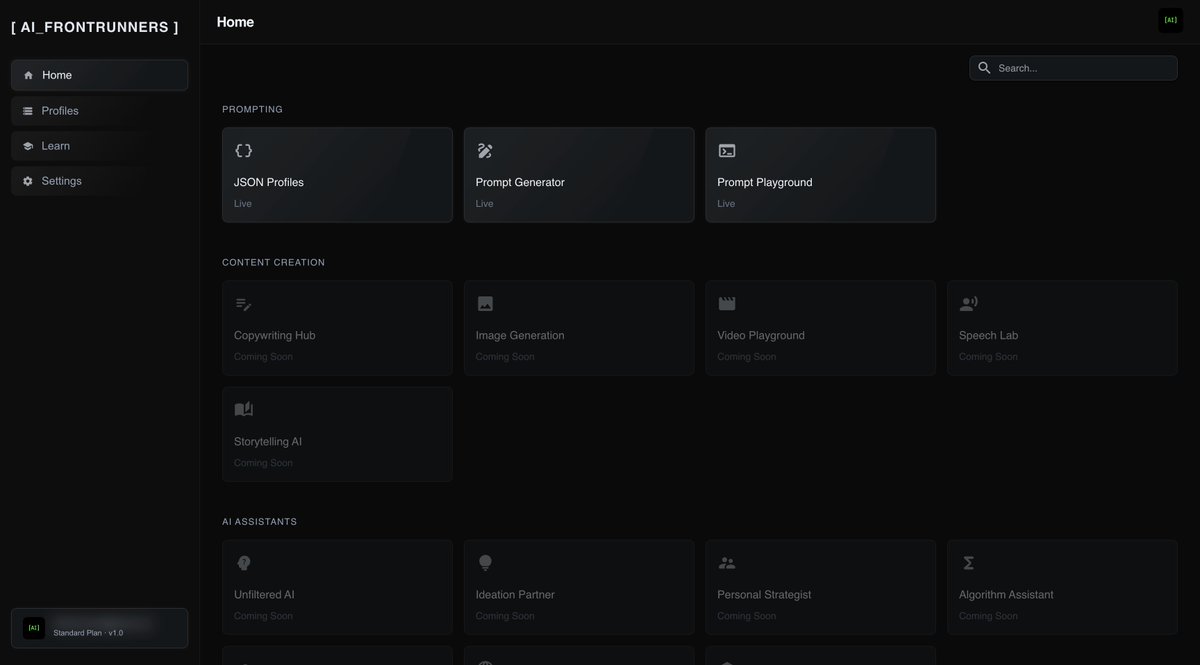Open Profiles in the sidebar

pyautogui.click(x=99, y=111)
